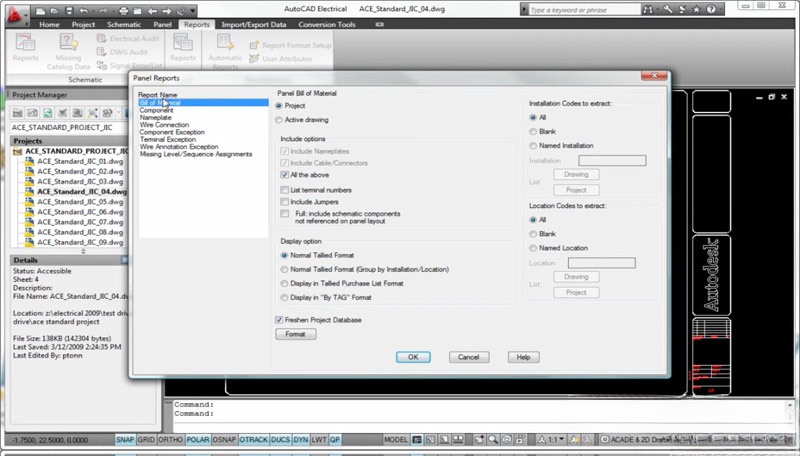Open the Import/Export Data ribbon tab

click(x=254, y=24)
